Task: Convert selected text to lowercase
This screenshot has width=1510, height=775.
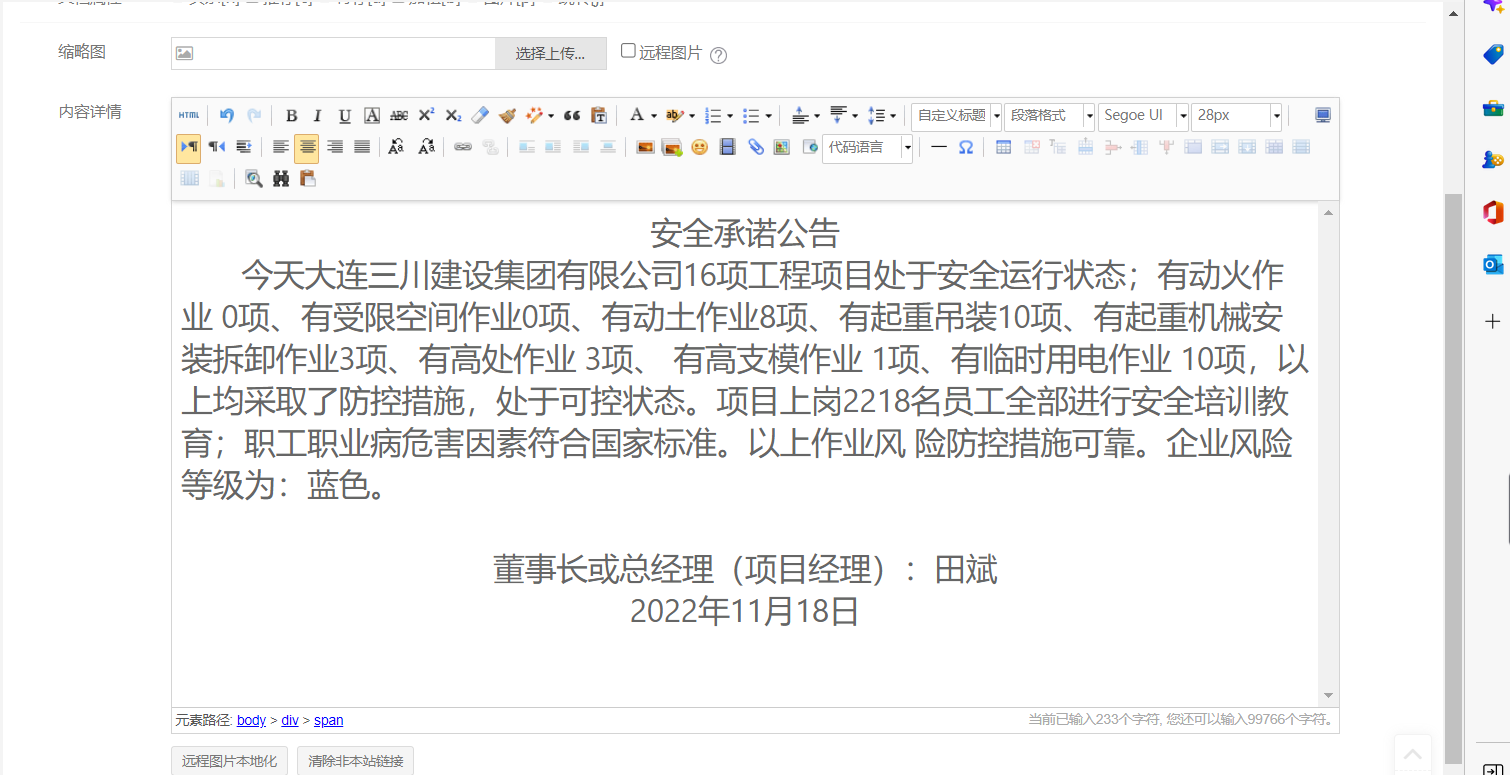Action: click(426, 147)
